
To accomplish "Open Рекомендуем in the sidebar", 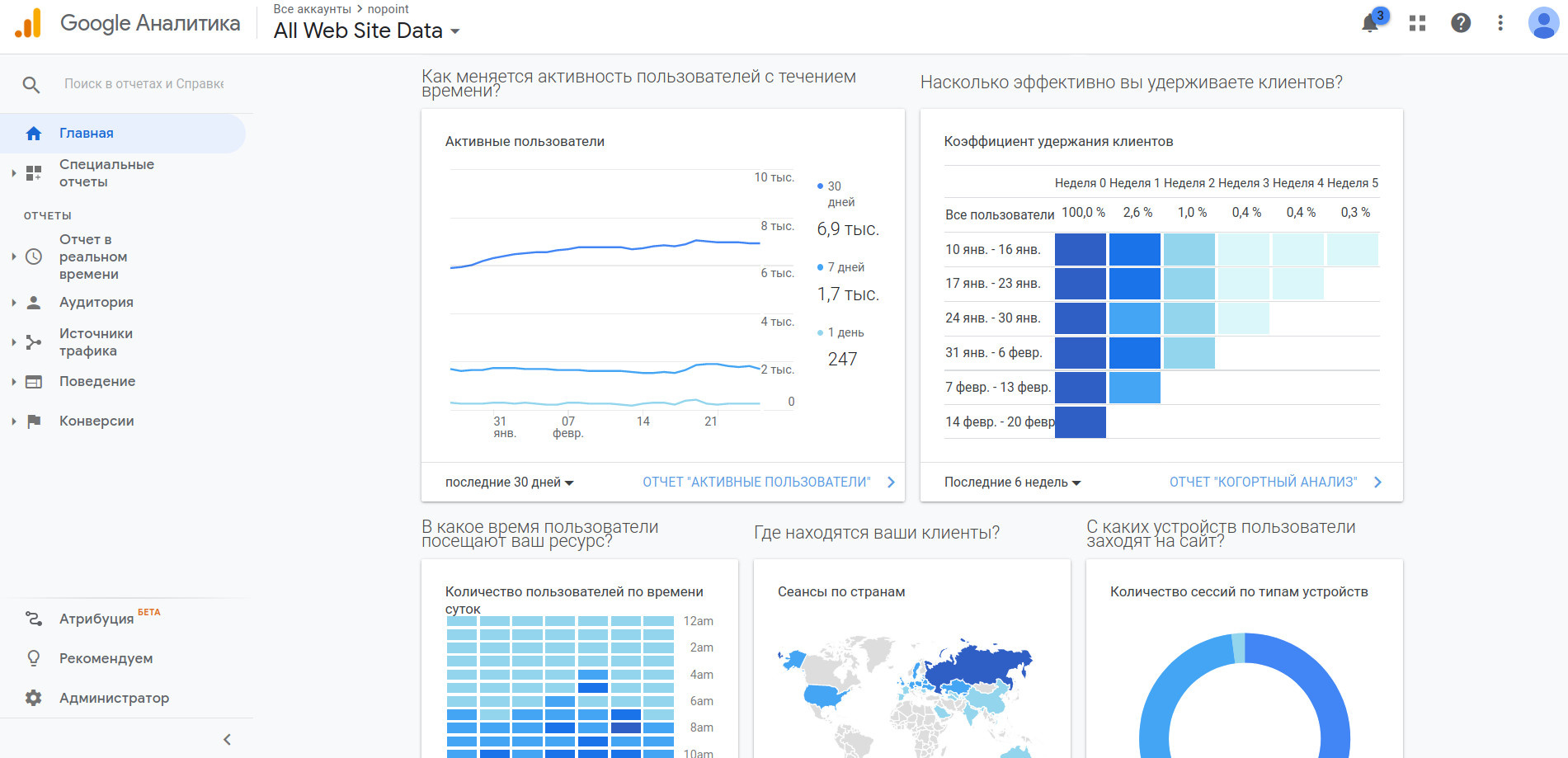I will 106,658.
